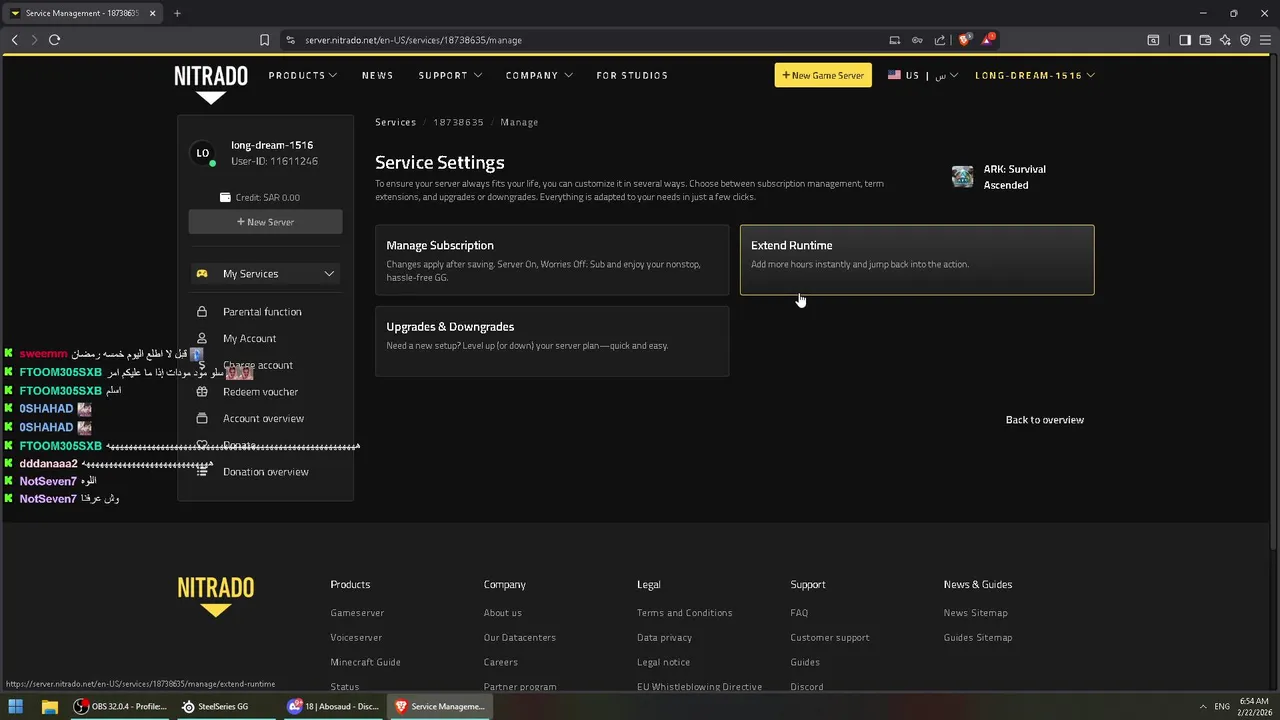Open Donation overview in the sidebar
Screen dimensions: 1280x720
265,472
